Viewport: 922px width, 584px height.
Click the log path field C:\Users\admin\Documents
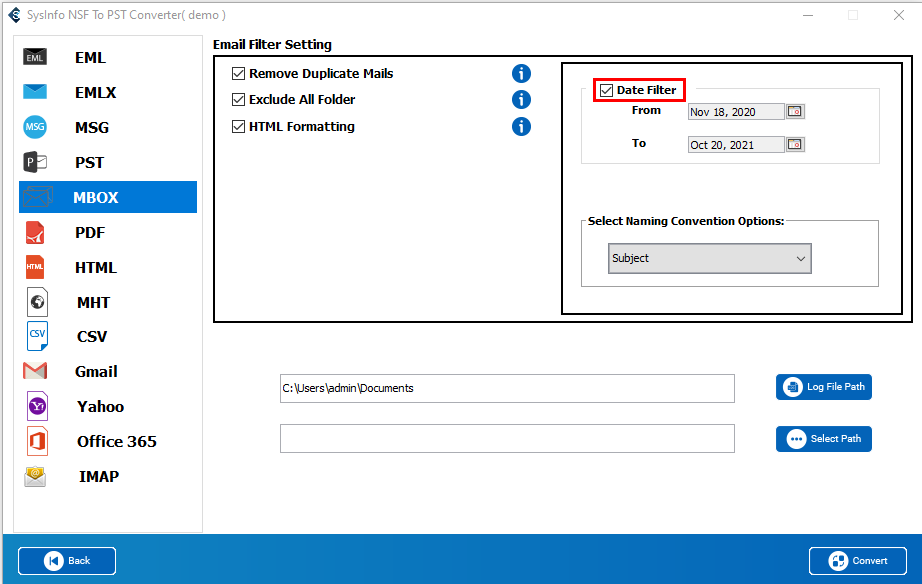(x=507, y=388)
